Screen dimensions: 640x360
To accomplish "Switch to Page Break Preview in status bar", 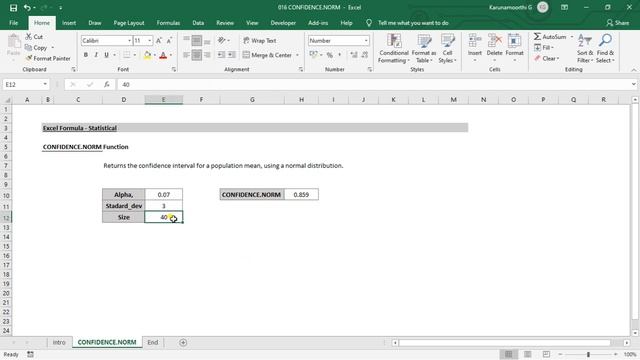I will click(x=546, y=354).
